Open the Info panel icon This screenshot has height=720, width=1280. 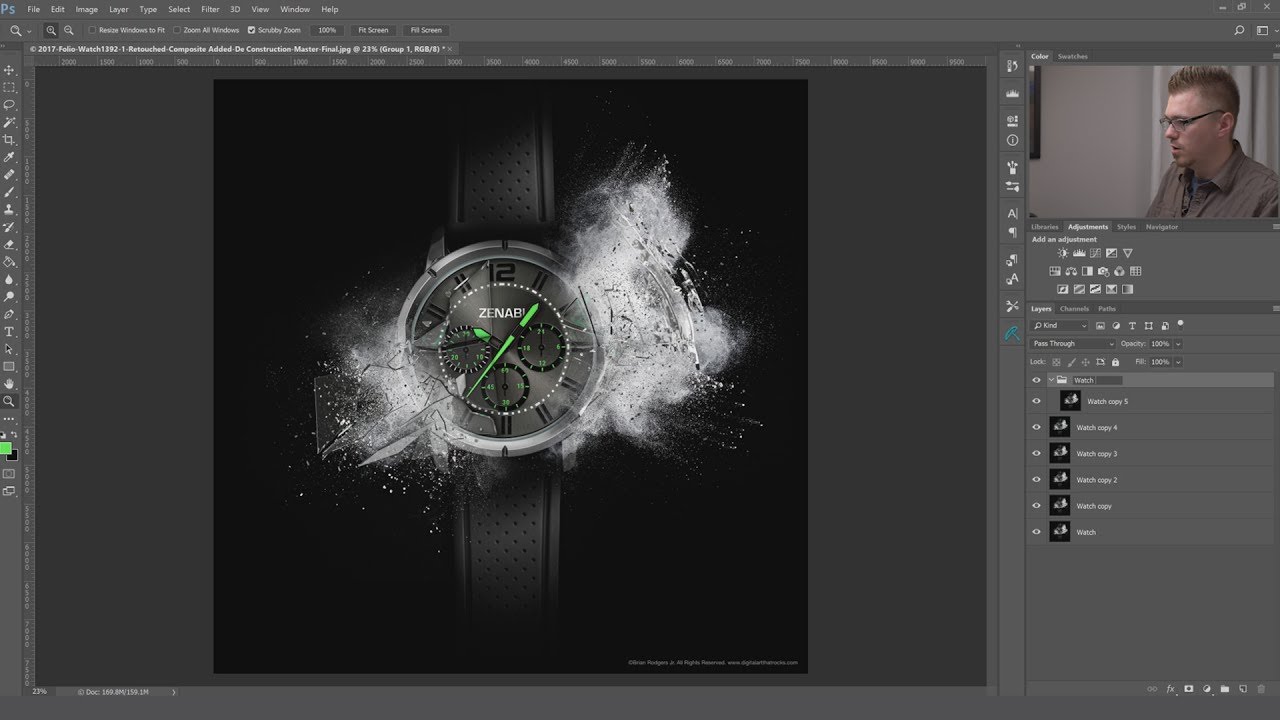[1012, 141]
